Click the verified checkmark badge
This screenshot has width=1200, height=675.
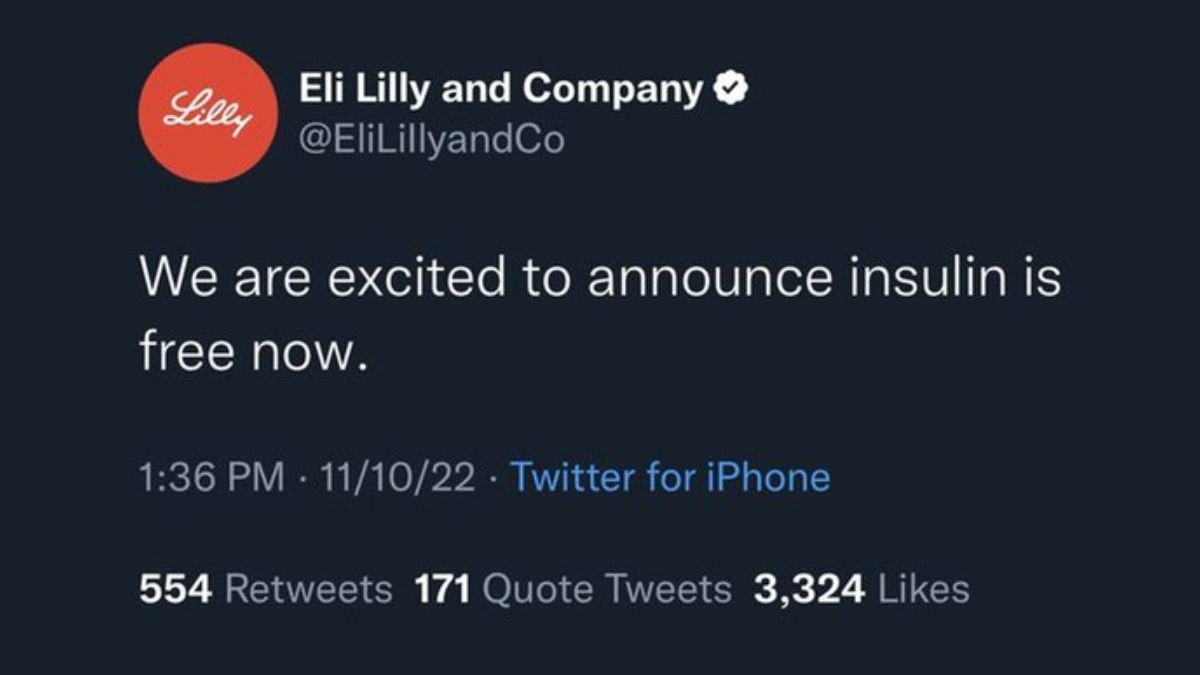tap(731, 91)
